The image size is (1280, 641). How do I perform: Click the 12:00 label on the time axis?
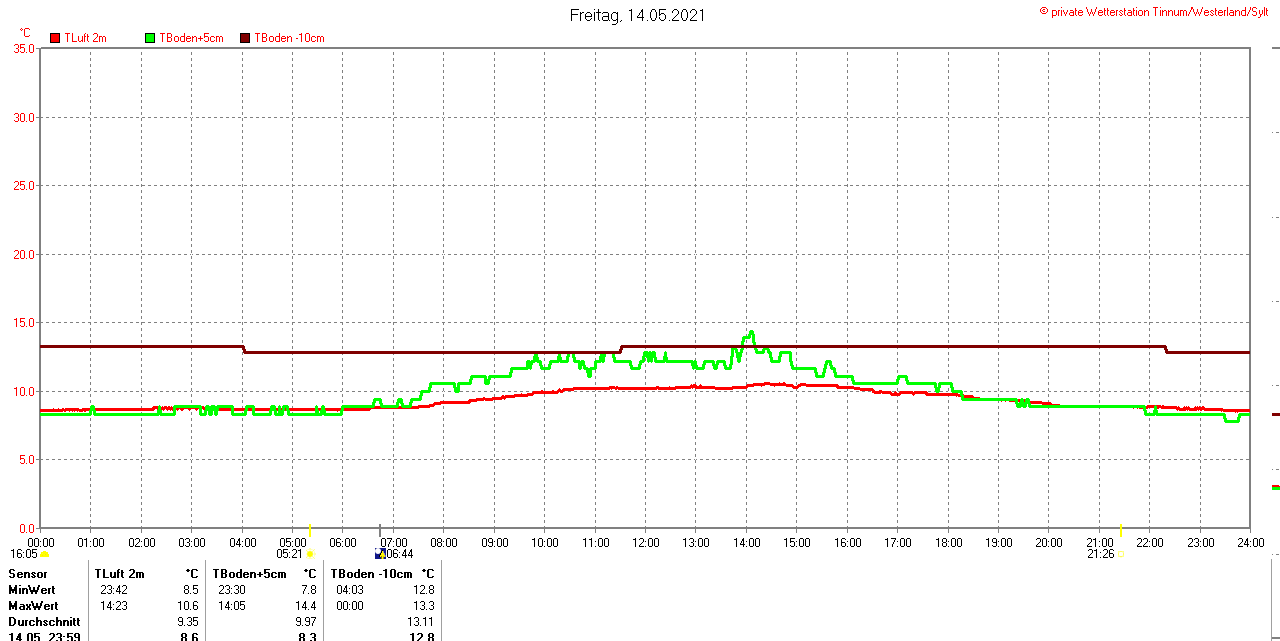coord(645,543)
